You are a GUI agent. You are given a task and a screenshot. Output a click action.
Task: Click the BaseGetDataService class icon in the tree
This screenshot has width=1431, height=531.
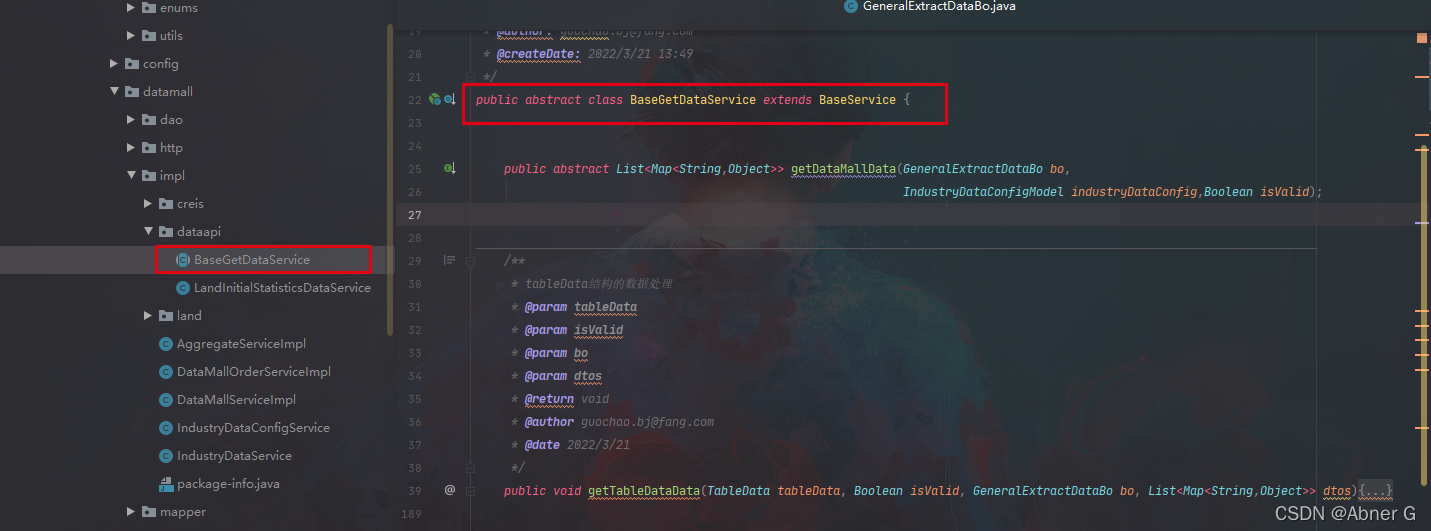pyautogui.click(x=183, y=260)
